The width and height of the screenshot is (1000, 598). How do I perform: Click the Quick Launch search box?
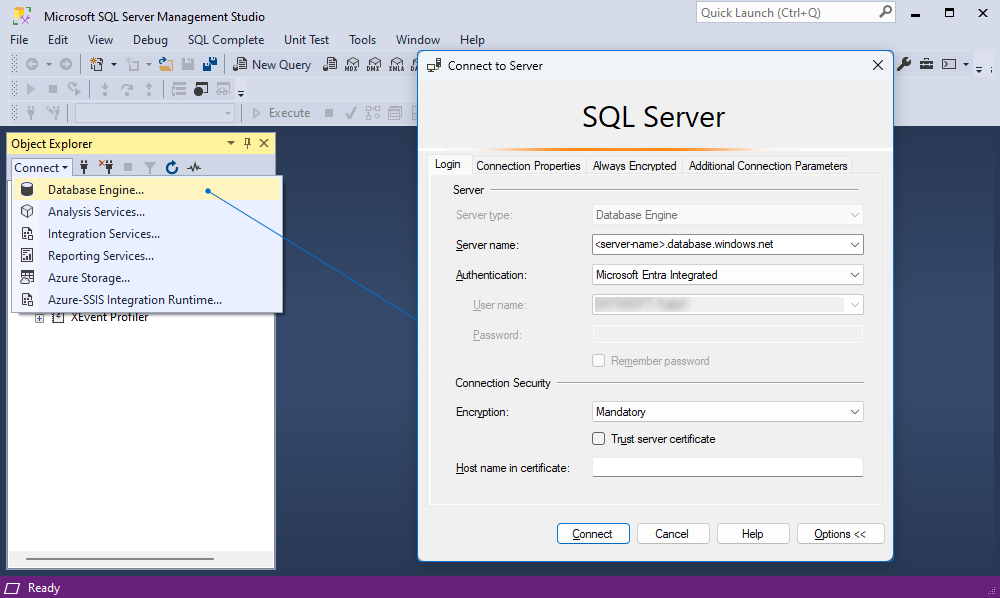[796, 13]
